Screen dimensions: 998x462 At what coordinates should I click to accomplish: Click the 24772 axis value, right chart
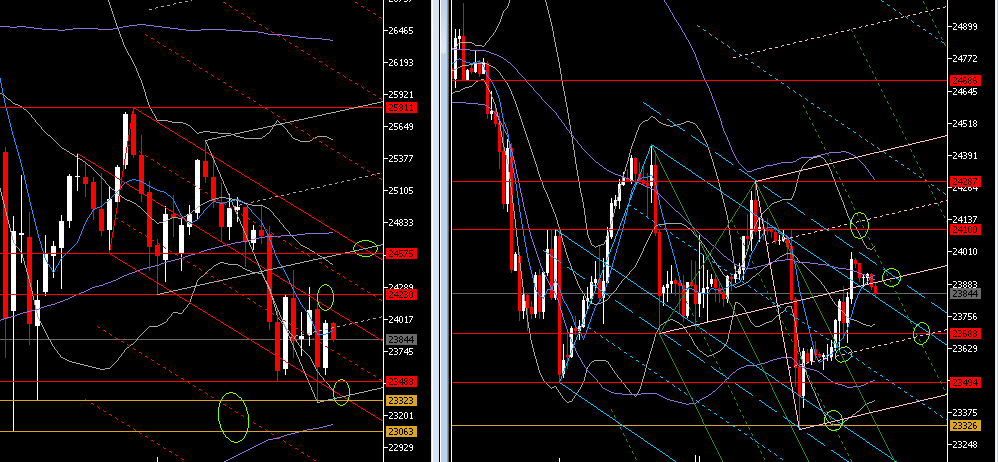pyautogui.click(x=965, y=59)
